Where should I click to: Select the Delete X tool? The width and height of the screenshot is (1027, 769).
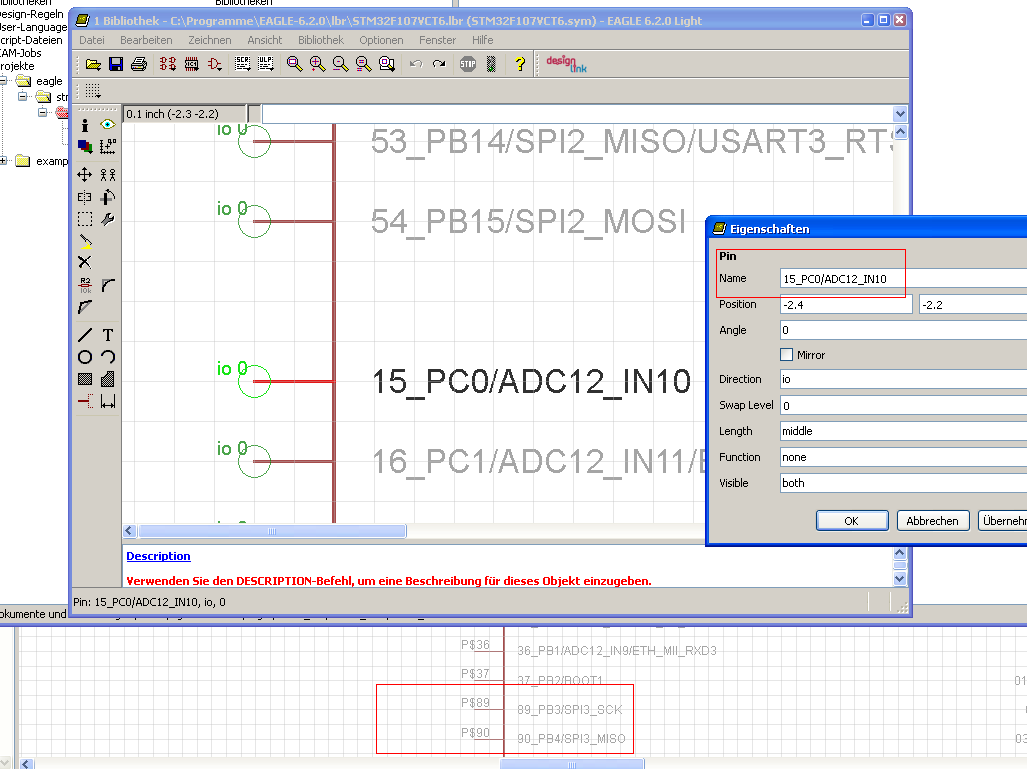click(84, 263)
